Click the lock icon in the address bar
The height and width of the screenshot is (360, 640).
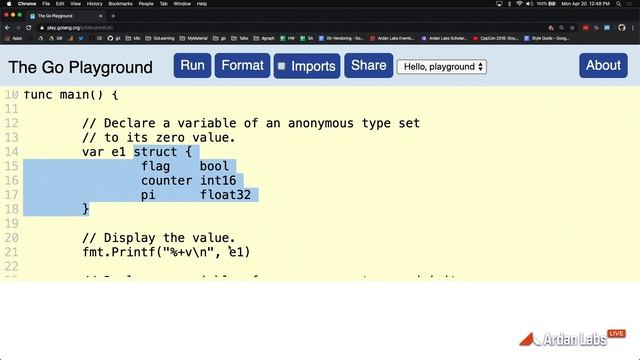42,28
